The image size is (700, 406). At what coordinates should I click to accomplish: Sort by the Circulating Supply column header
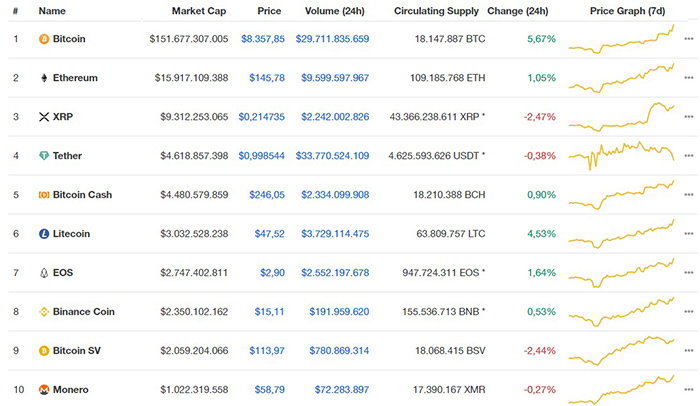pos(436,11)
